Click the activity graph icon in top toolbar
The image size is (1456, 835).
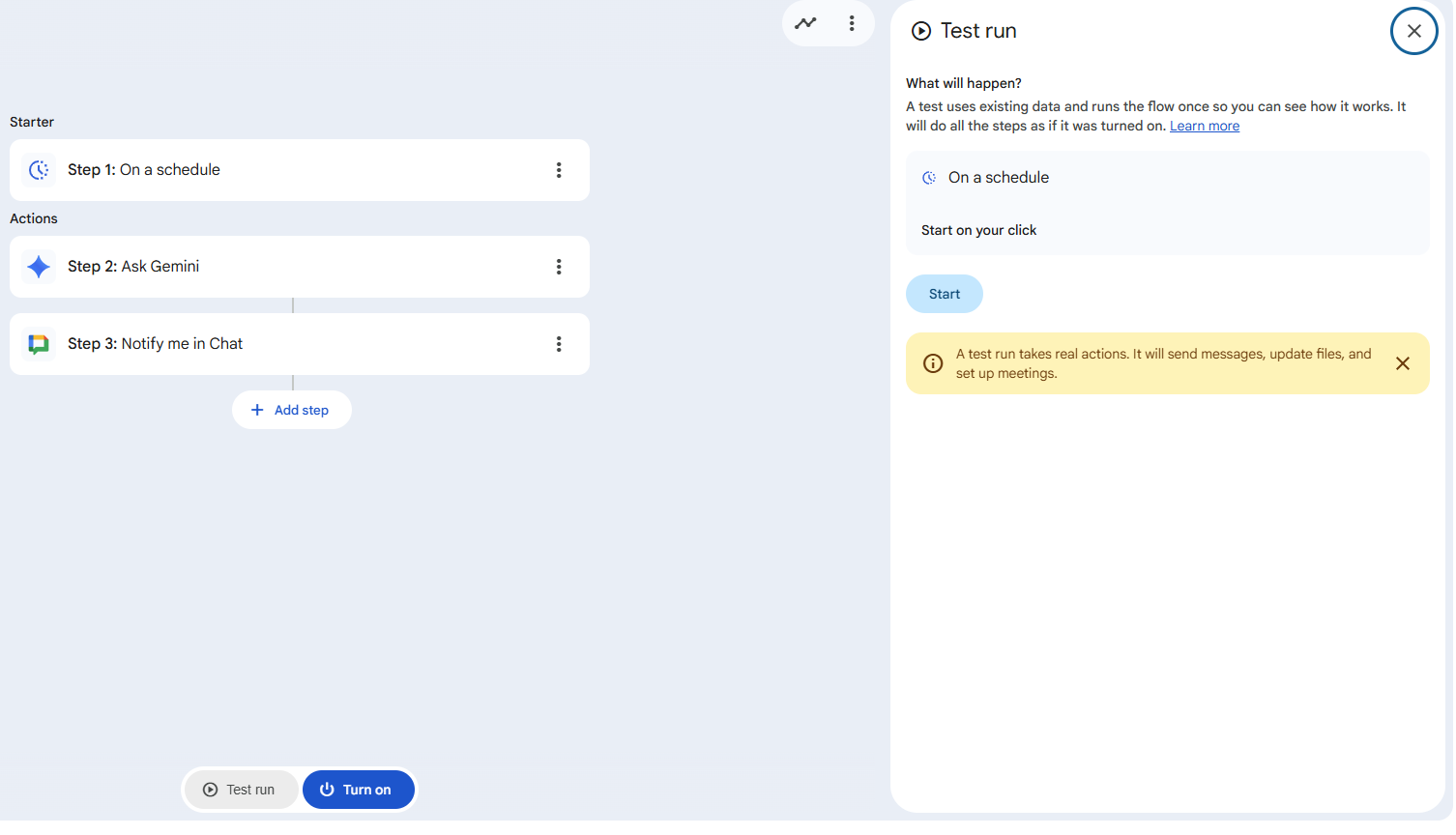click(805, 23)
